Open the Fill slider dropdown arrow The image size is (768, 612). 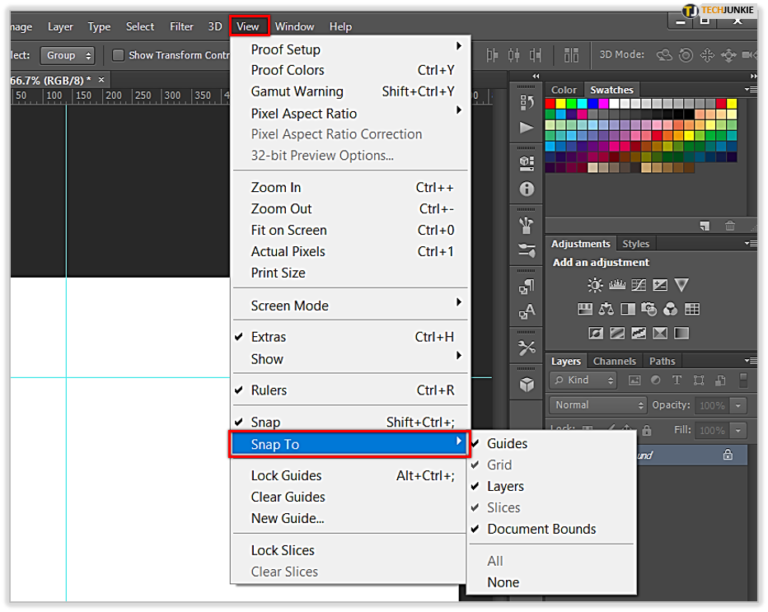[738, 430]
